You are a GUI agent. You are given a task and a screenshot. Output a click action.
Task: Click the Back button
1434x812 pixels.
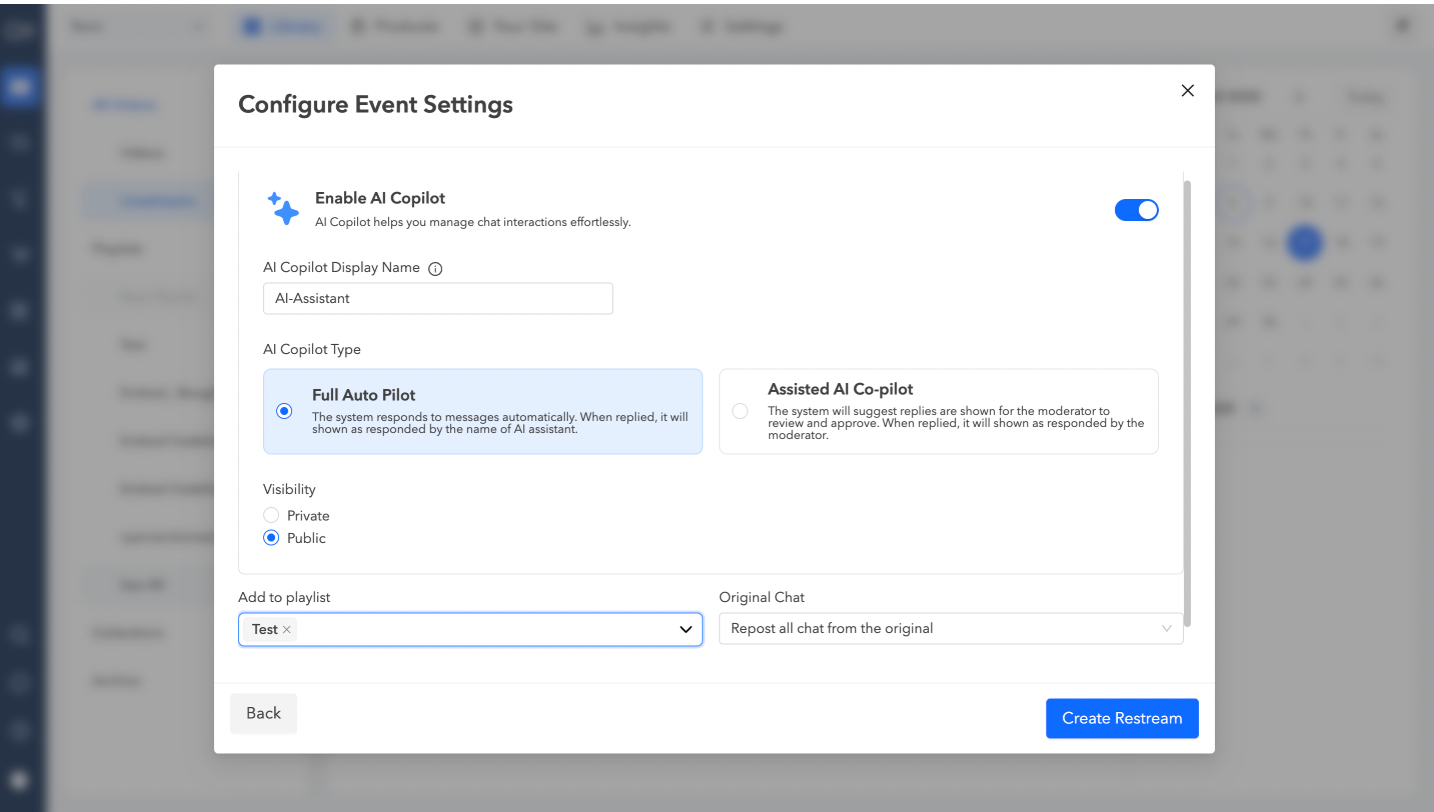pyautogui.click(x=263, y=713)
